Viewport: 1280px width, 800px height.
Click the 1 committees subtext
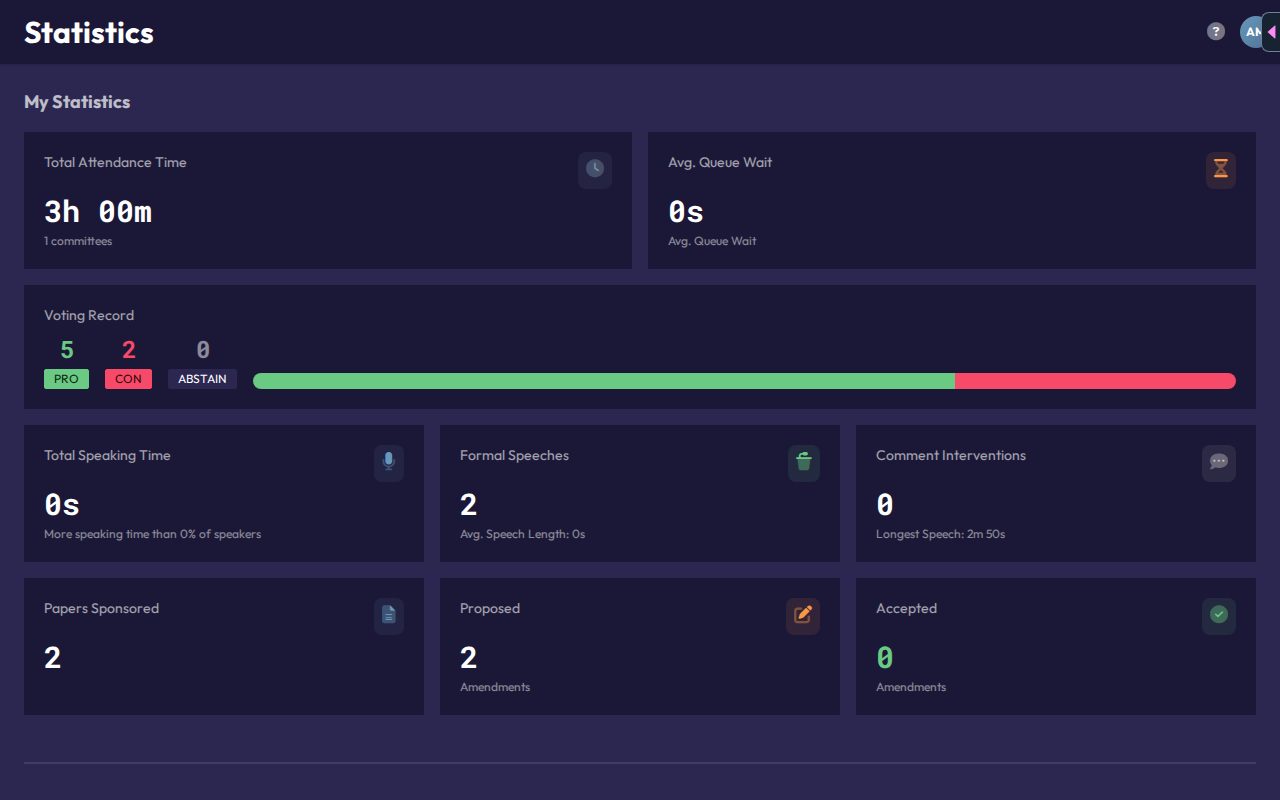click(x=78, y=241)
